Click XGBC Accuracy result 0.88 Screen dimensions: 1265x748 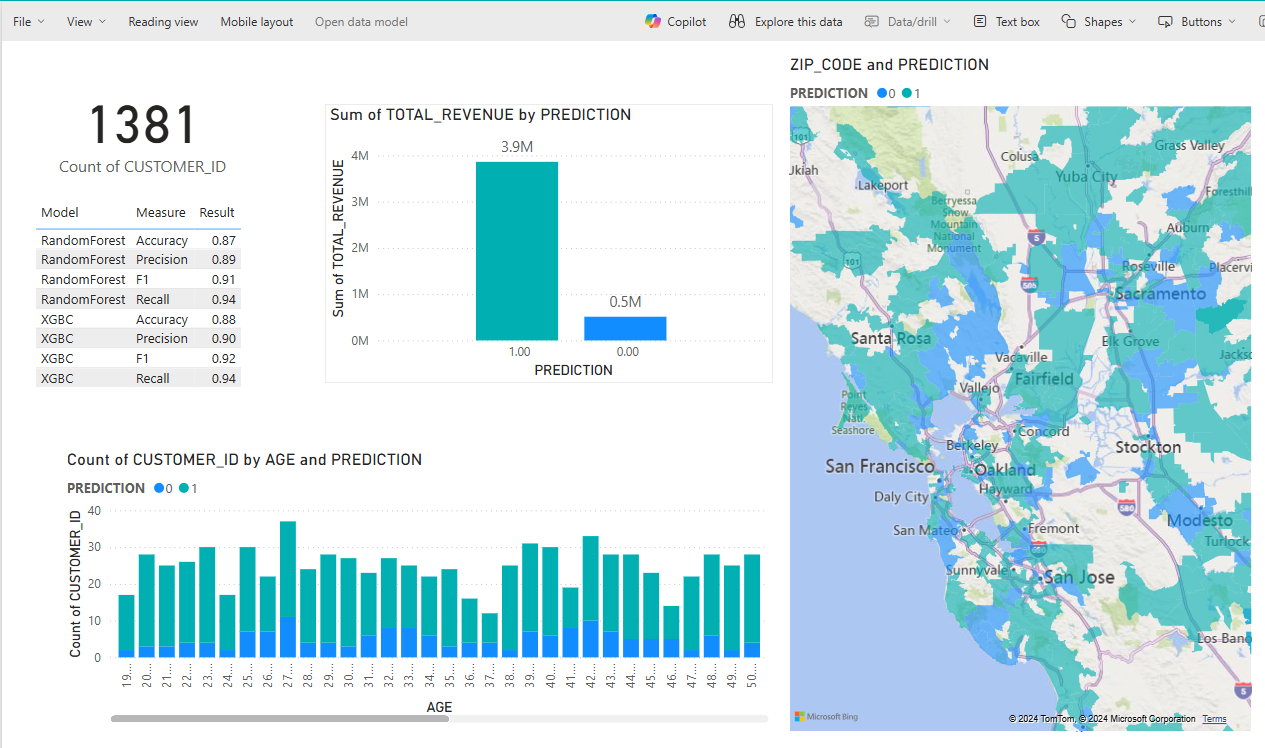point(224,319)
